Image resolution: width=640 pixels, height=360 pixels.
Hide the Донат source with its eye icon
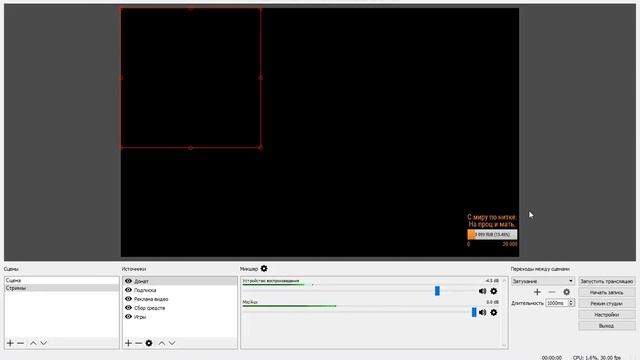tap(128, 281)
